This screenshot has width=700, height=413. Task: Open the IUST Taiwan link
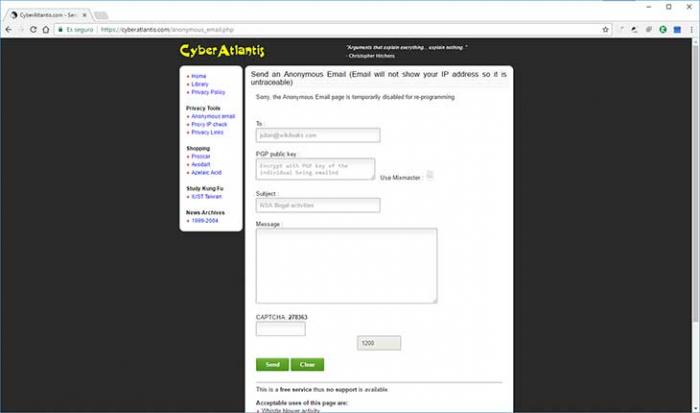coord(206,197)
